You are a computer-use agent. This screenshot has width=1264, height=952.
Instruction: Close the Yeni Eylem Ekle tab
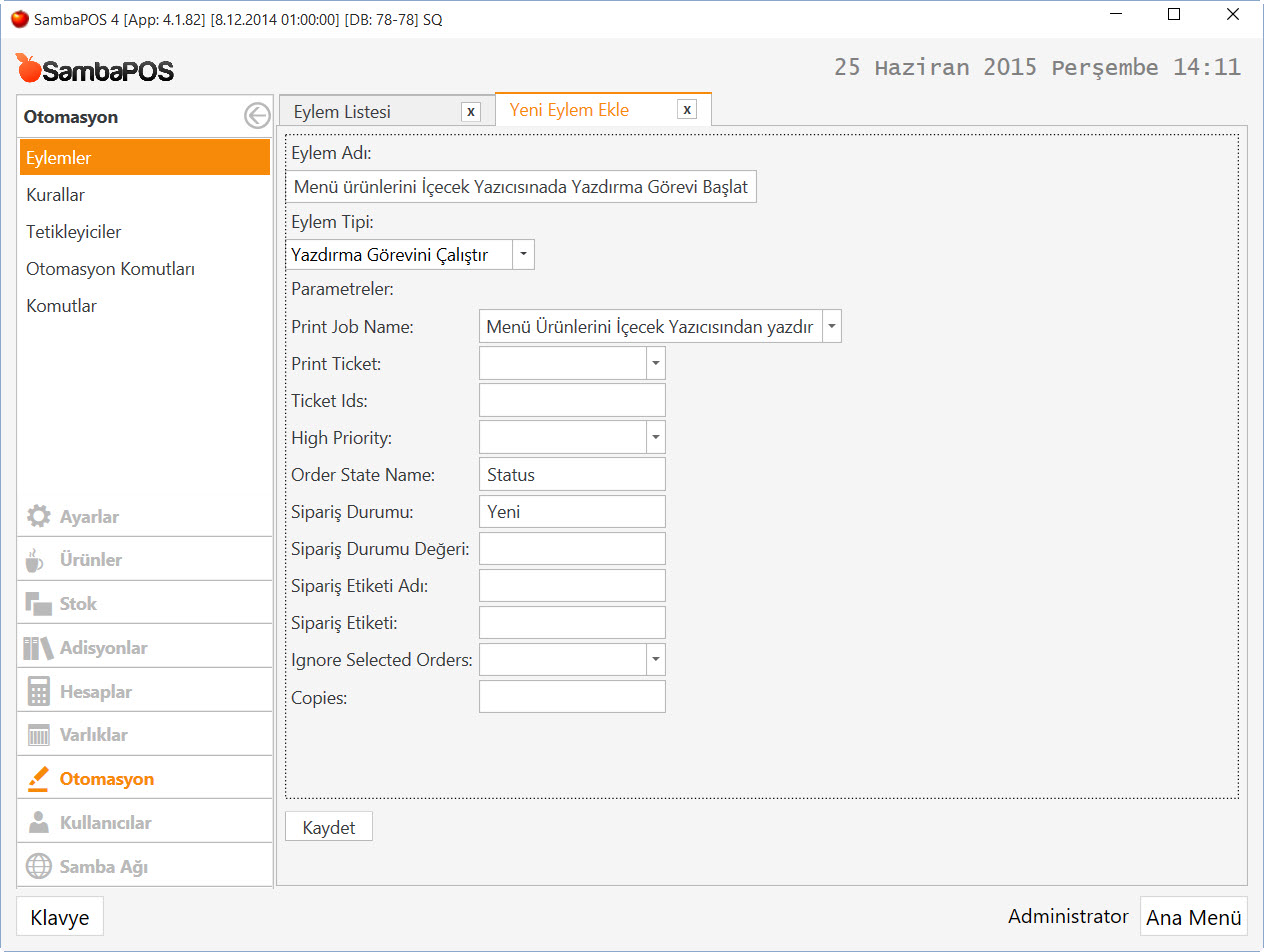[687, 110]
